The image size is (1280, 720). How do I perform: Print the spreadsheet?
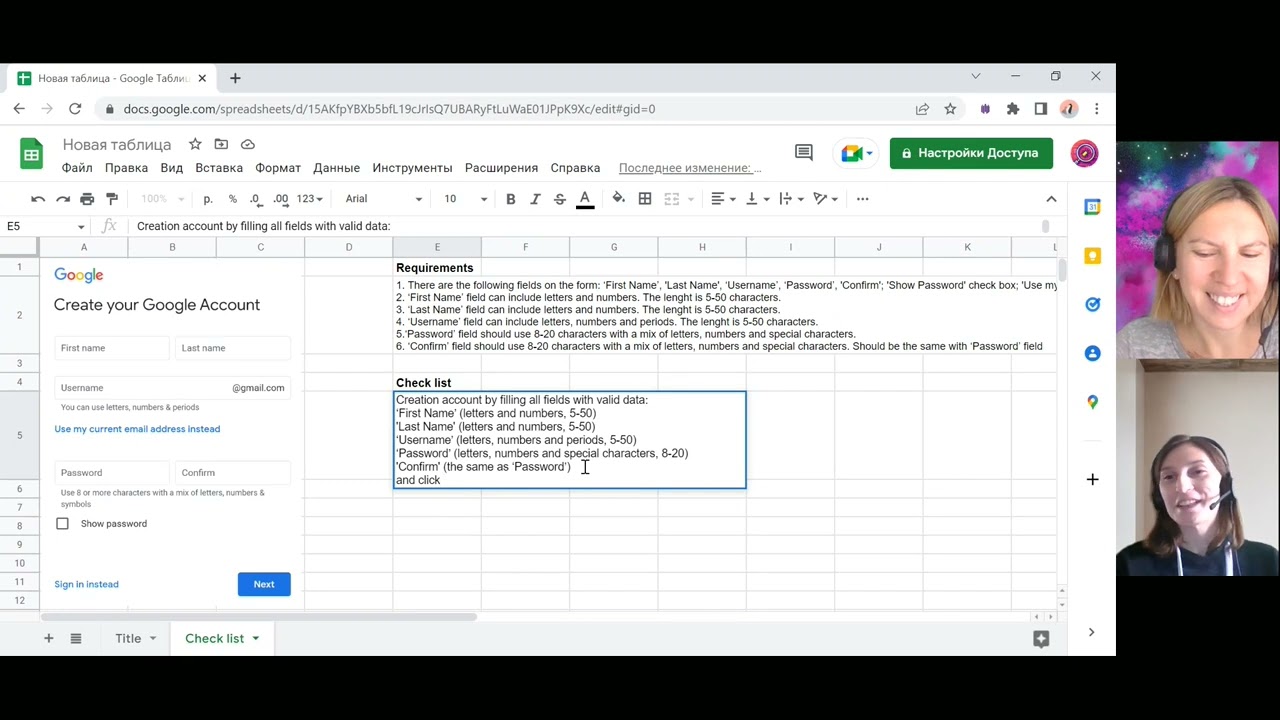(x=87, y=199)
